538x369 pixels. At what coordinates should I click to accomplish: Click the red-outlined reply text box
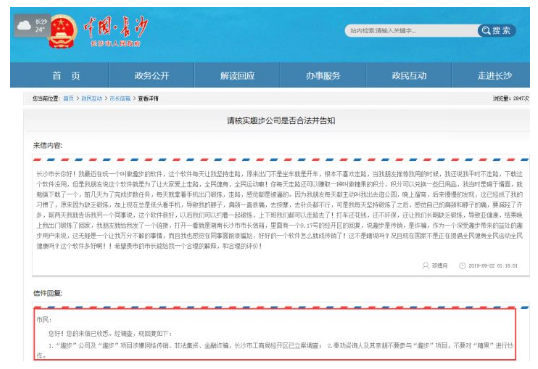click(274, 334)
